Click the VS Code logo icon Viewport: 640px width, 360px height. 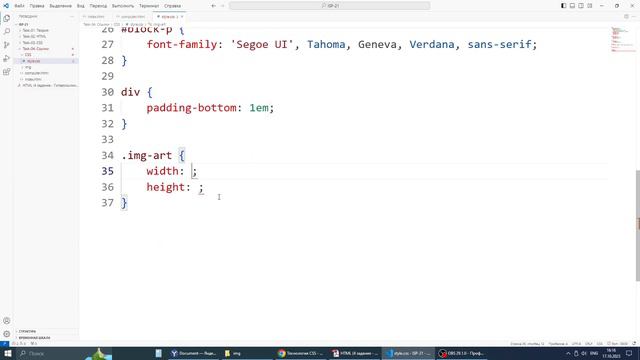6,6
